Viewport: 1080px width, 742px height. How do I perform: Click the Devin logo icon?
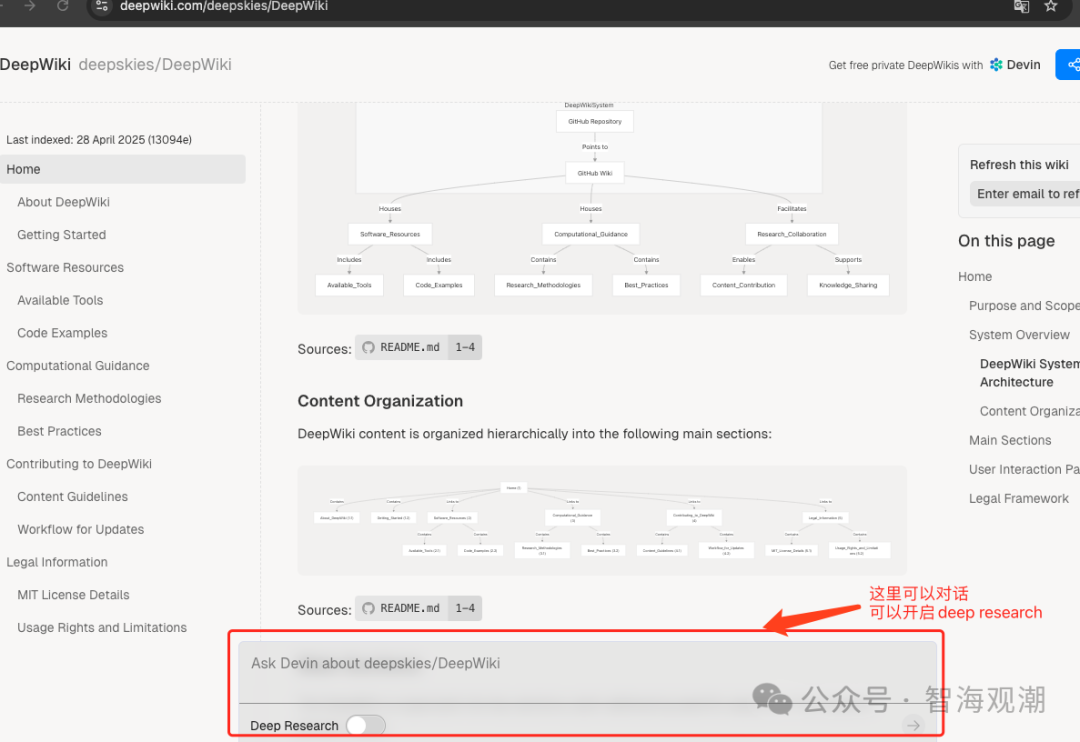click(x=996, y=65)
